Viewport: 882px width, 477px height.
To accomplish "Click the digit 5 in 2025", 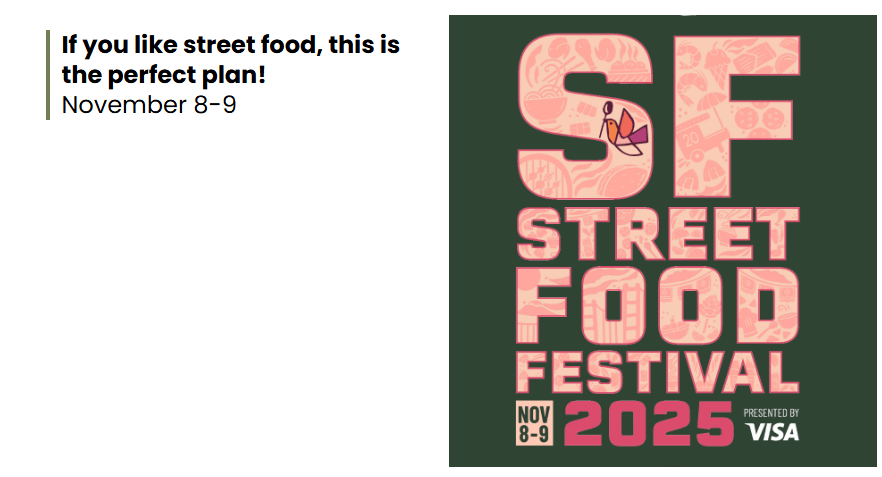I will click(710, 424).
